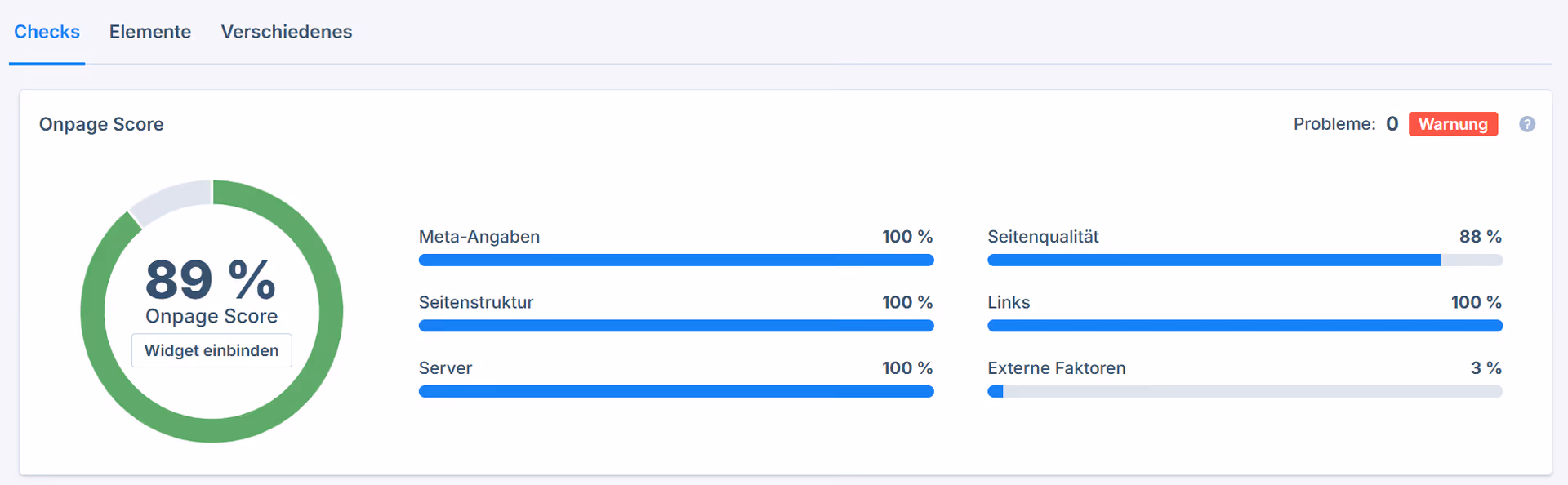
Task: Click the Seitenstruktur label
Action: pos(475,302)
